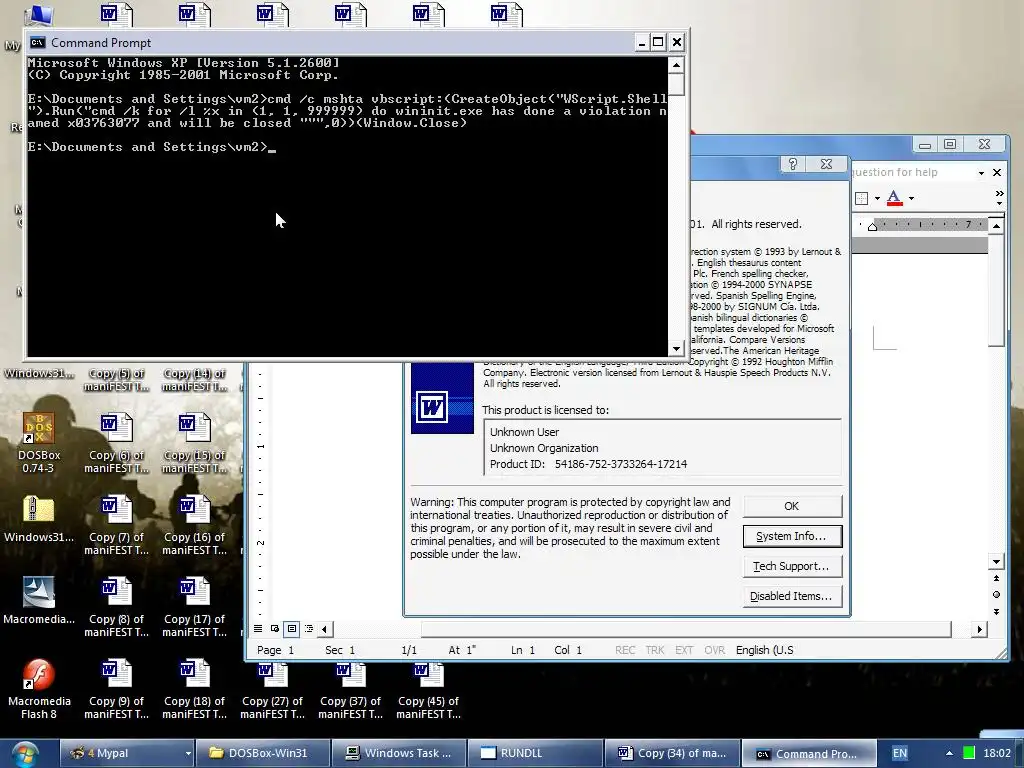Click the About dialog help question-mark button
This screenshot has width=1024, height=768.
792,164
